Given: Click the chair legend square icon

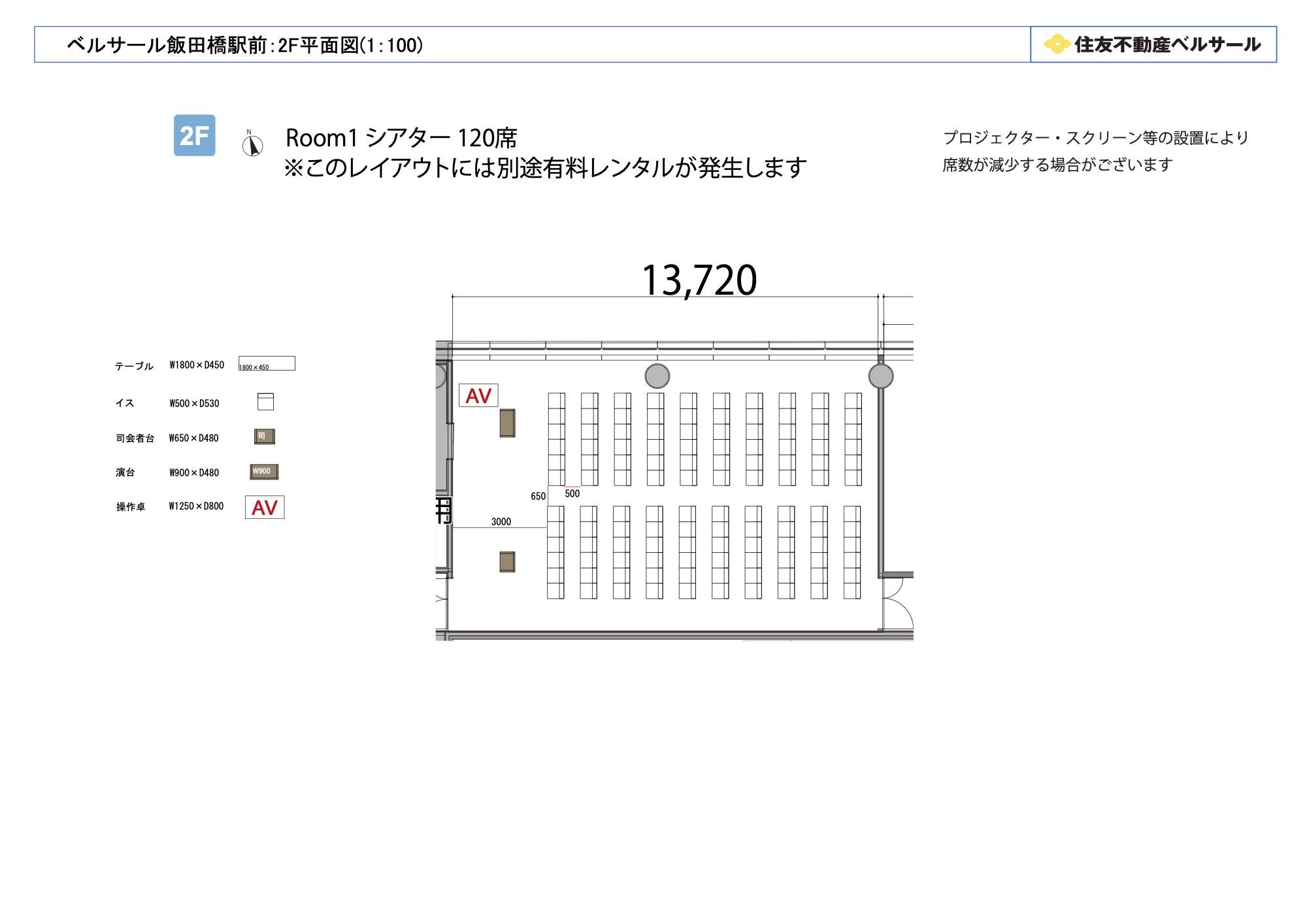Looking at the screenshot, I should tap(265, 401).
